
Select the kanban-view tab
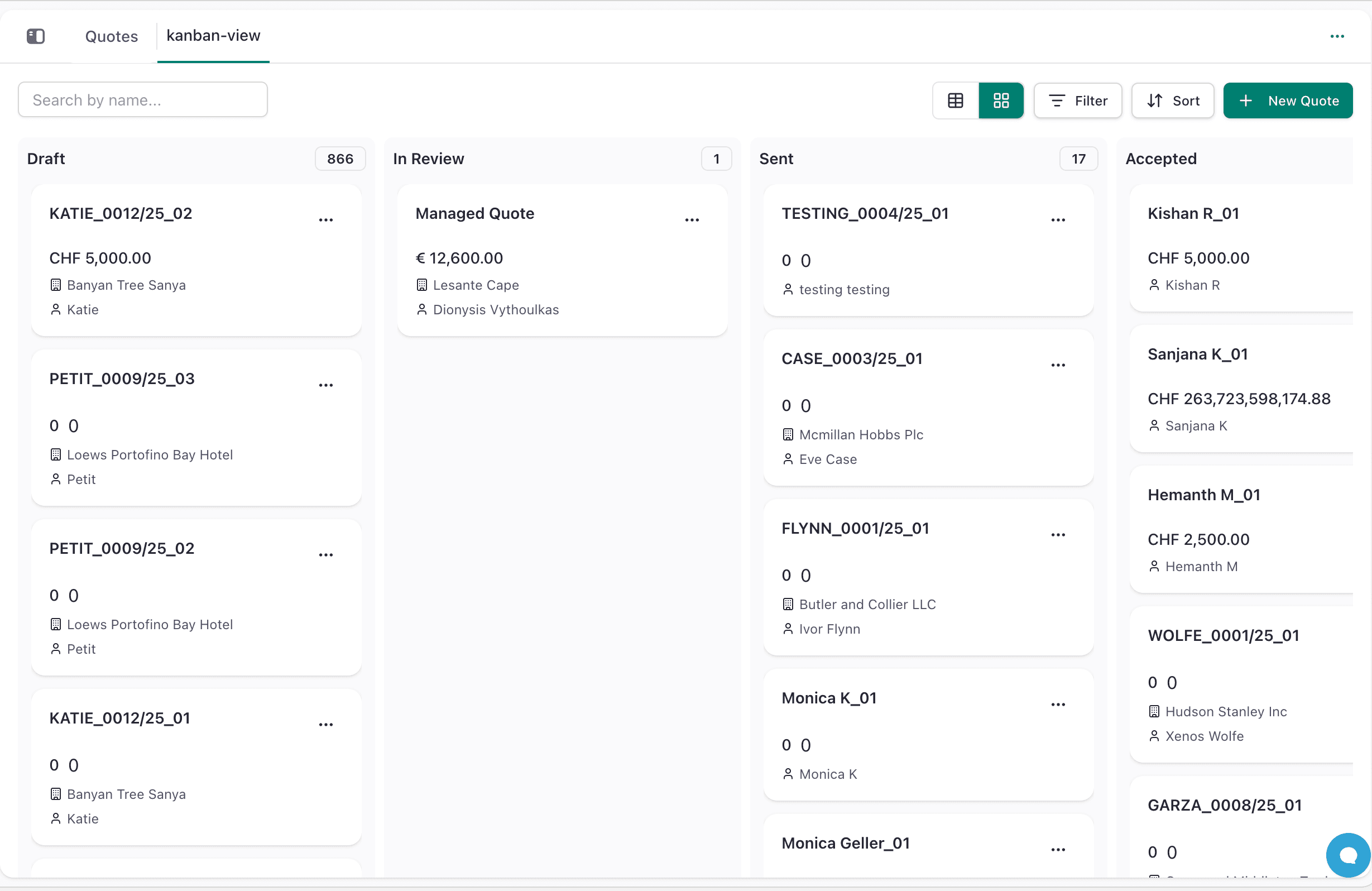[x=213, y=36]
